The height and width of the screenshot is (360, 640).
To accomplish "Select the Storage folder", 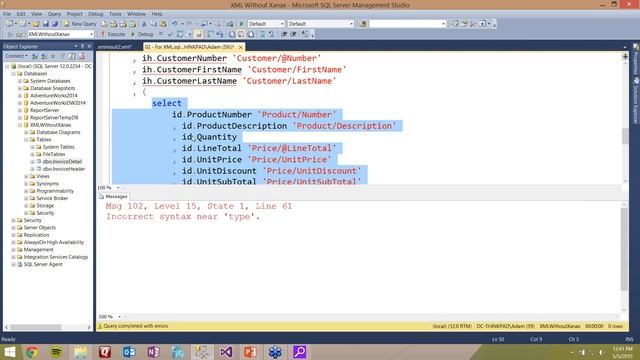I will click(45, 206).
